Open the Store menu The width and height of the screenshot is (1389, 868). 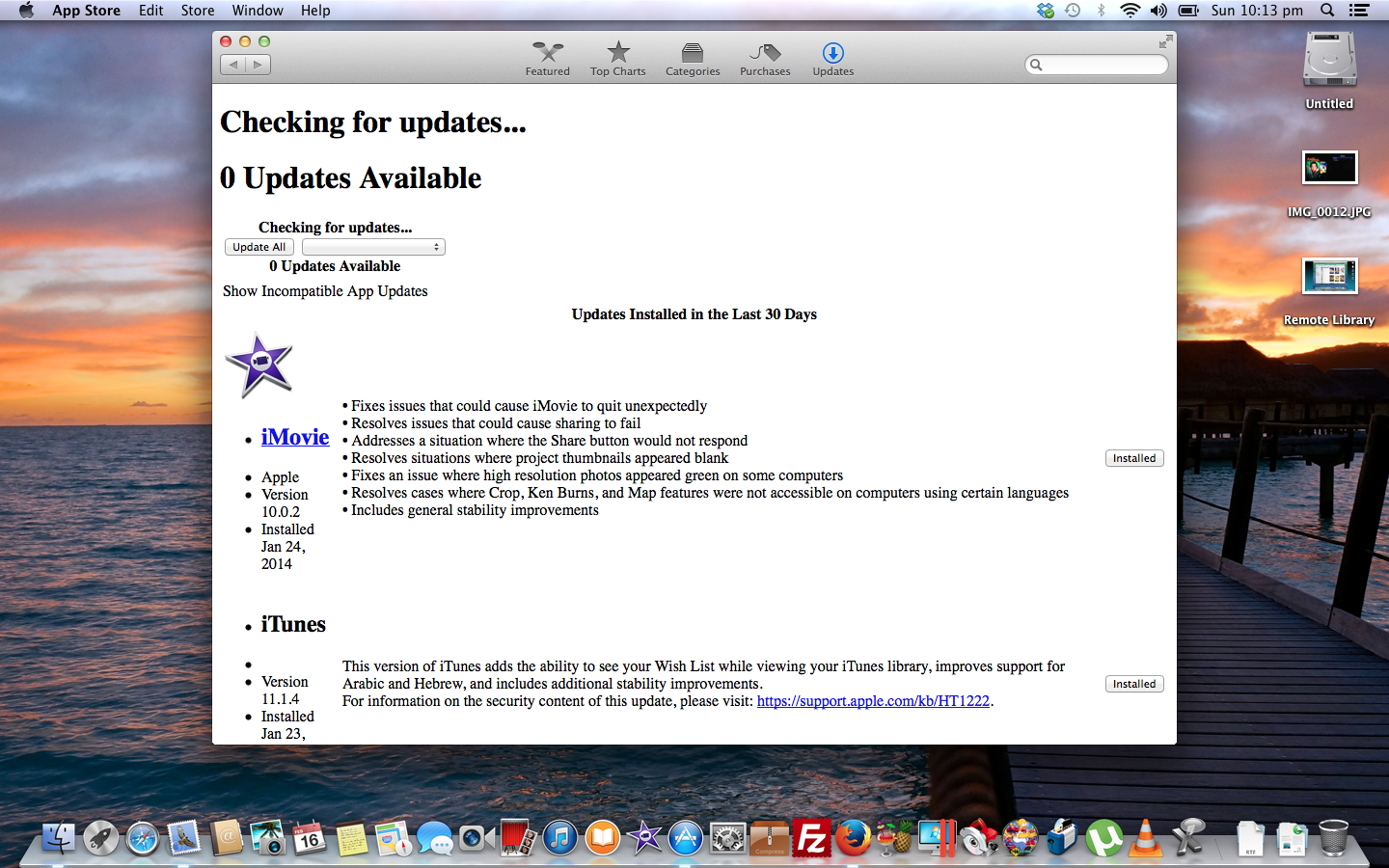(198, 11)
